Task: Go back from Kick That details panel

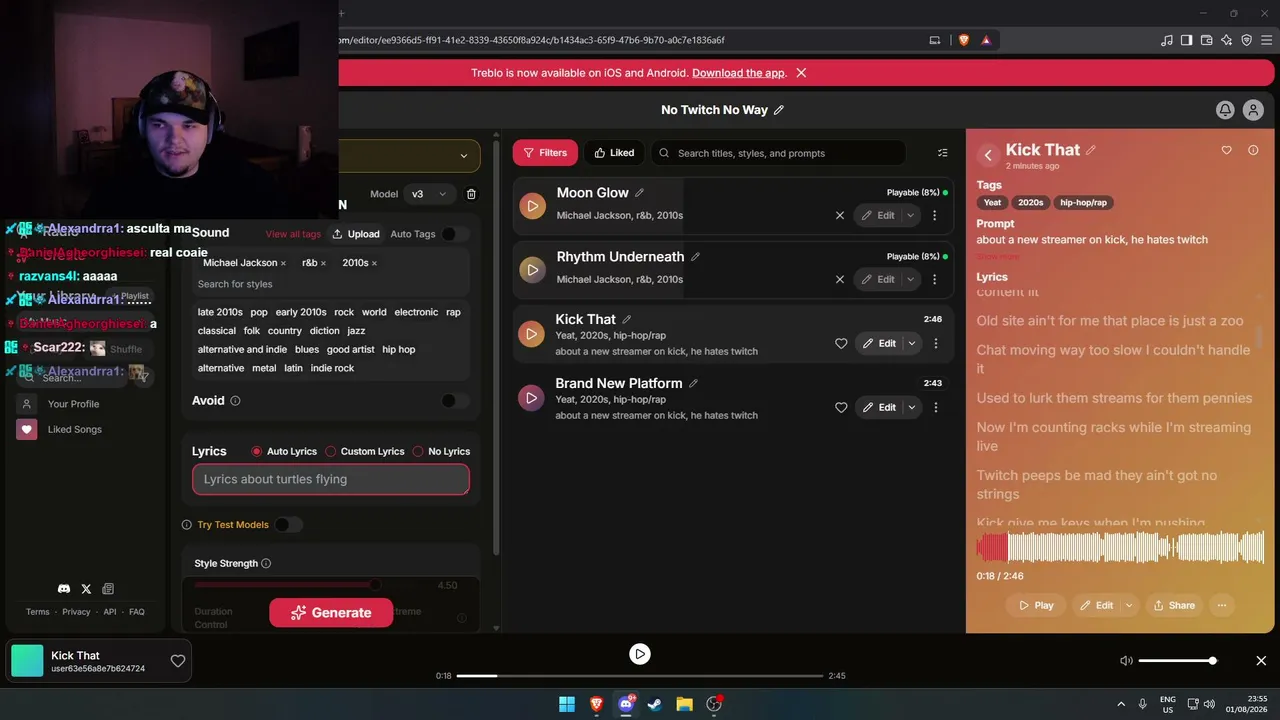Action: tap(988, 155)
